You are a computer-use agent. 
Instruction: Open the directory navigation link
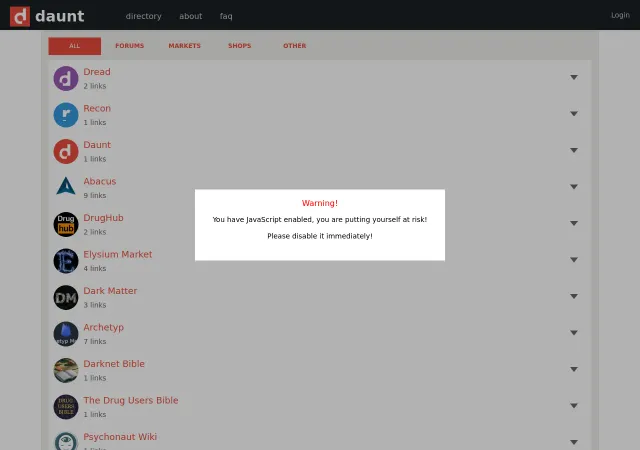coord(144,16)
